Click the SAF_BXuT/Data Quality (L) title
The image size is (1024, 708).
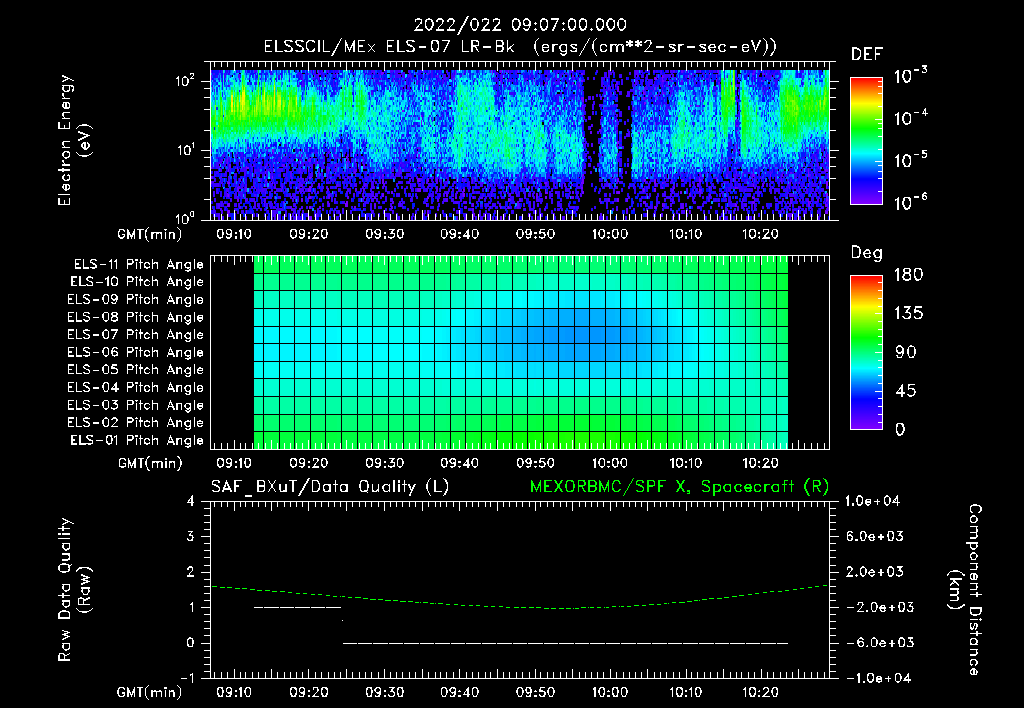[330, 487]
